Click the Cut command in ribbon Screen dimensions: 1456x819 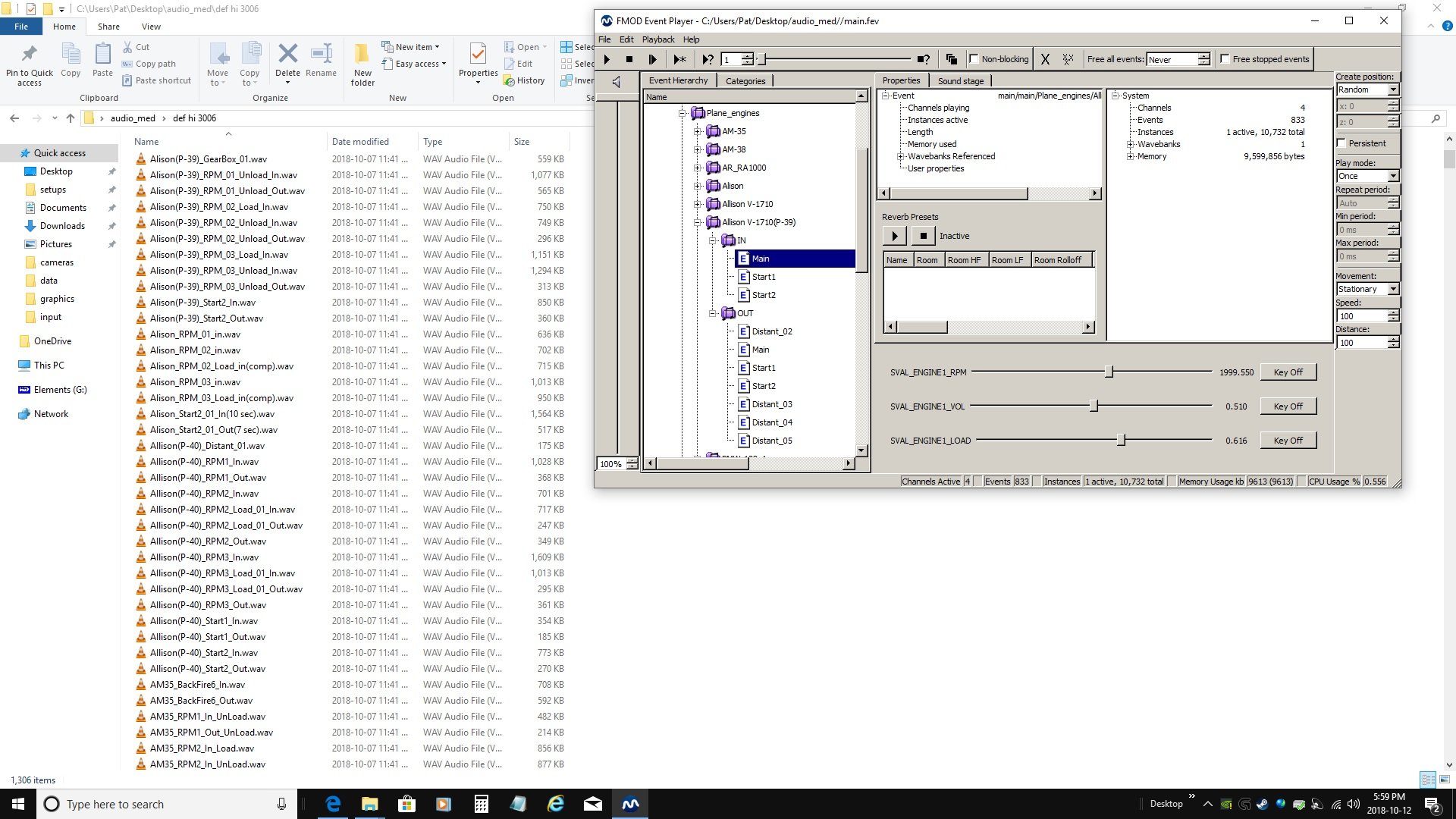pyautogui.click(x=136, y=47)
